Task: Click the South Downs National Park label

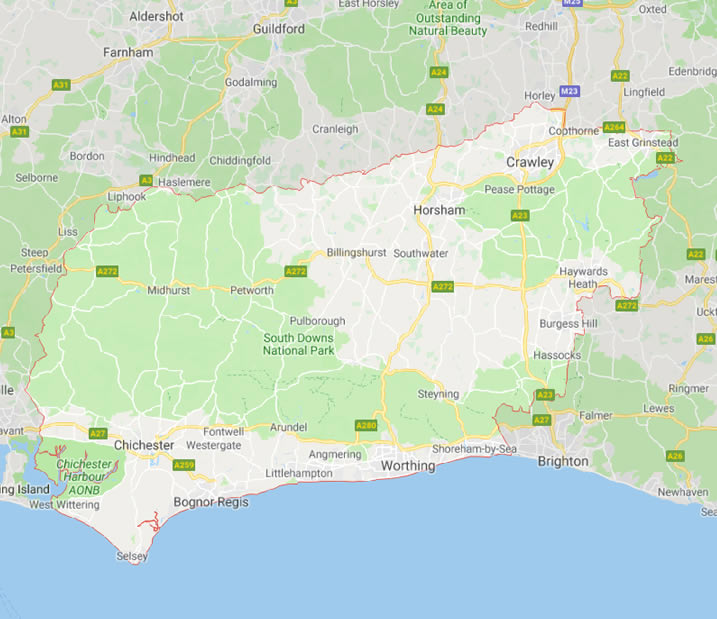Action: [299, 344]
